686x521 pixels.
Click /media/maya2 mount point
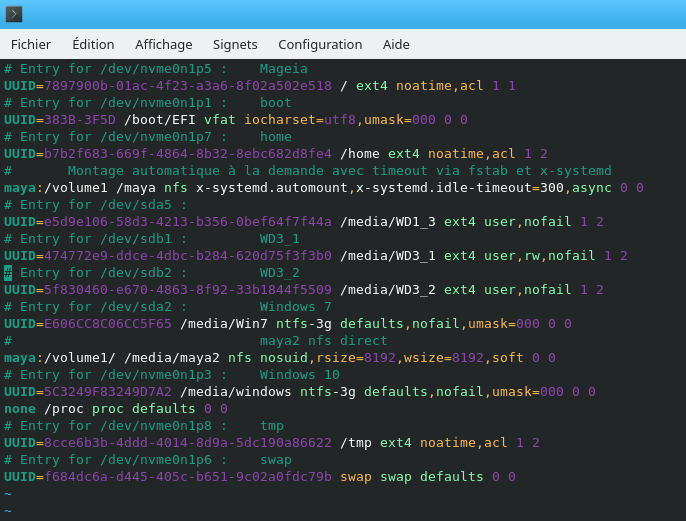tap(172, 358)
